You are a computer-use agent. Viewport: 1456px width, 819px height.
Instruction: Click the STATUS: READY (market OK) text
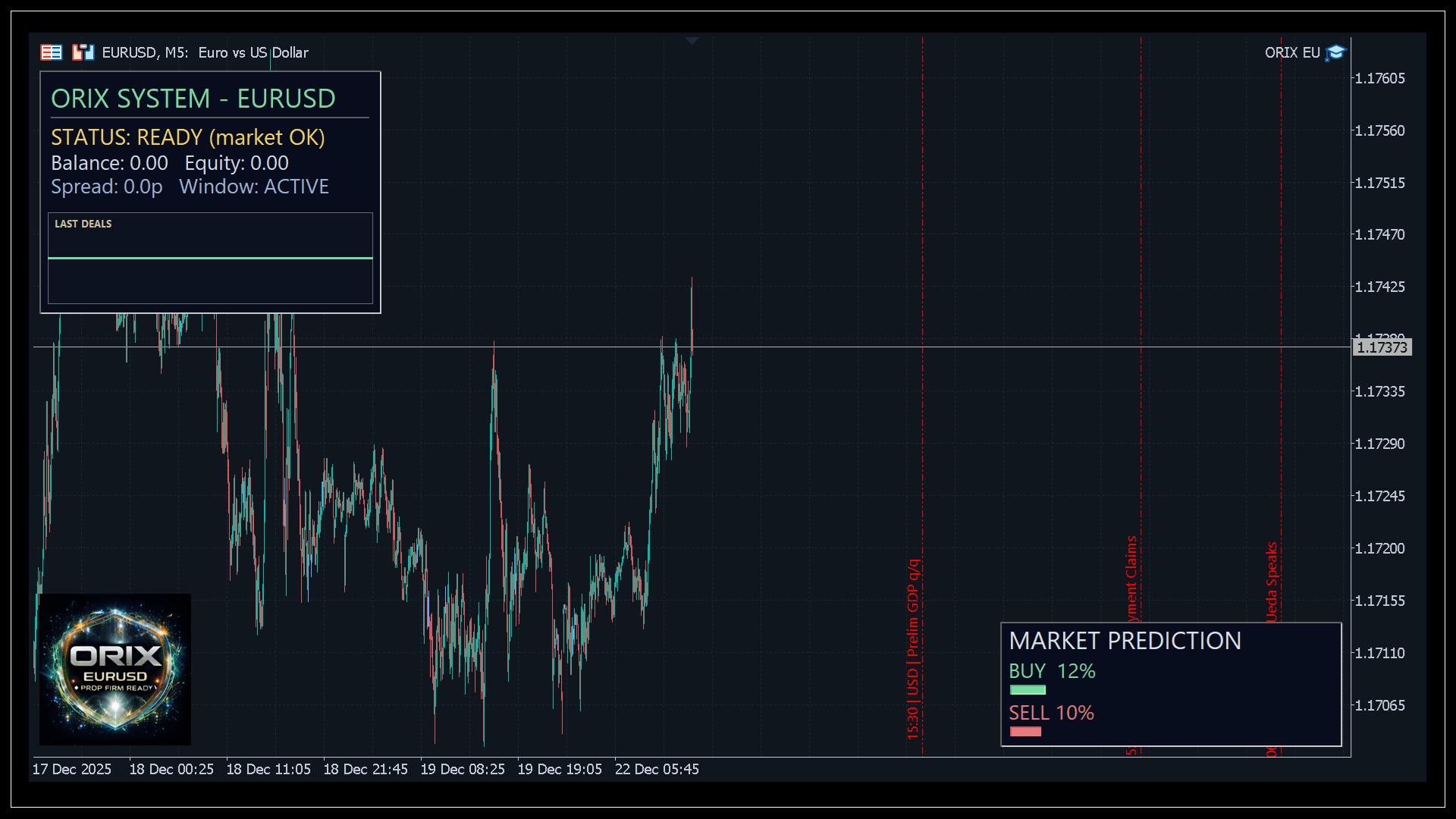click(187, 138)
